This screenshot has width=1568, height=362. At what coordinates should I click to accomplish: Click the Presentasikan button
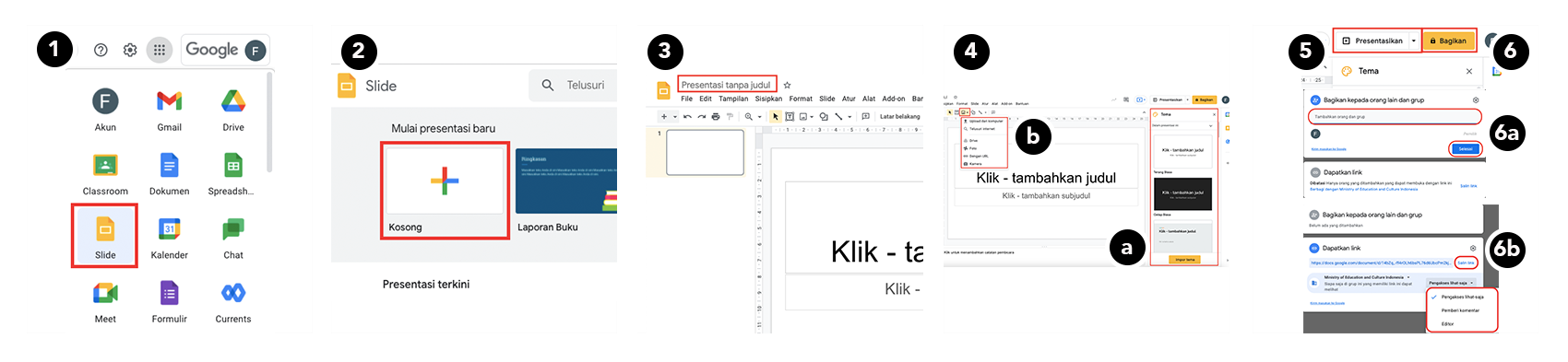tap(1372, 41)
